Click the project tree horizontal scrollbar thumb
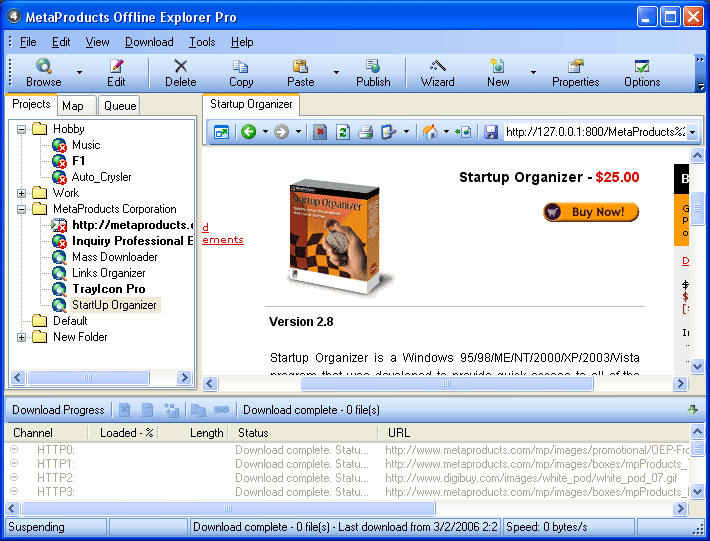This screenshot has width=710, height=541. pos(88,377)
